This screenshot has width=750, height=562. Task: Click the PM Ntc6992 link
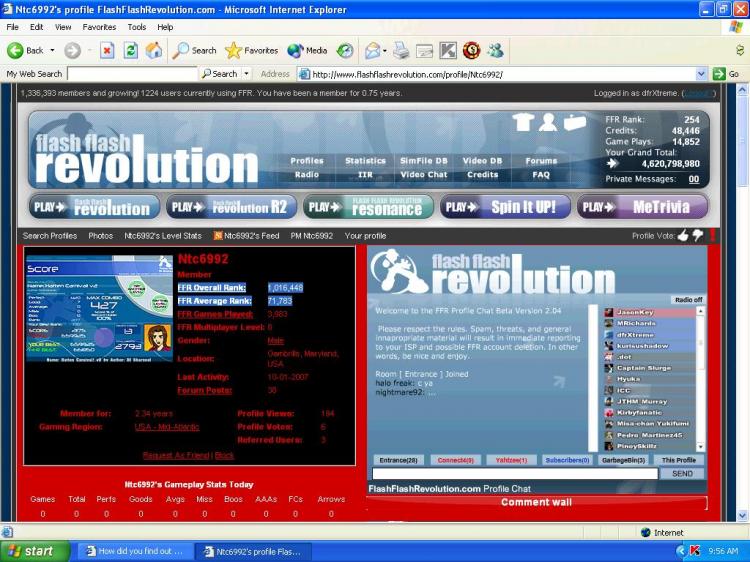click(x=311, y=236)
